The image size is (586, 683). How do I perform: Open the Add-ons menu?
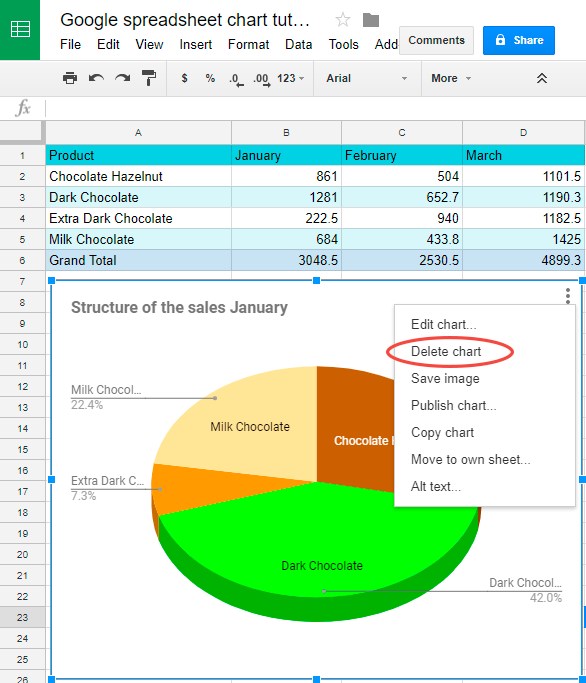pos(386,44)
